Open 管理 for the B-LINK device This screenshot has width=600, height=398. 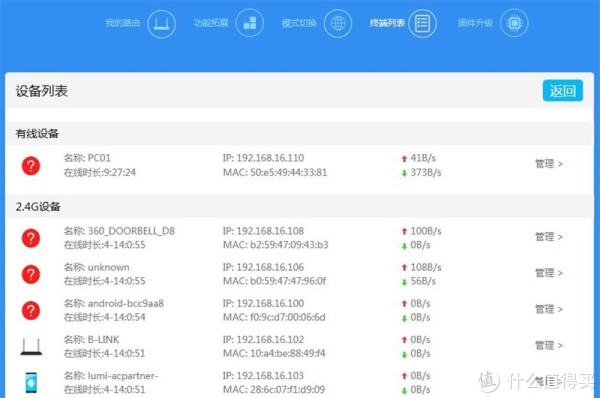coord(549,346)
